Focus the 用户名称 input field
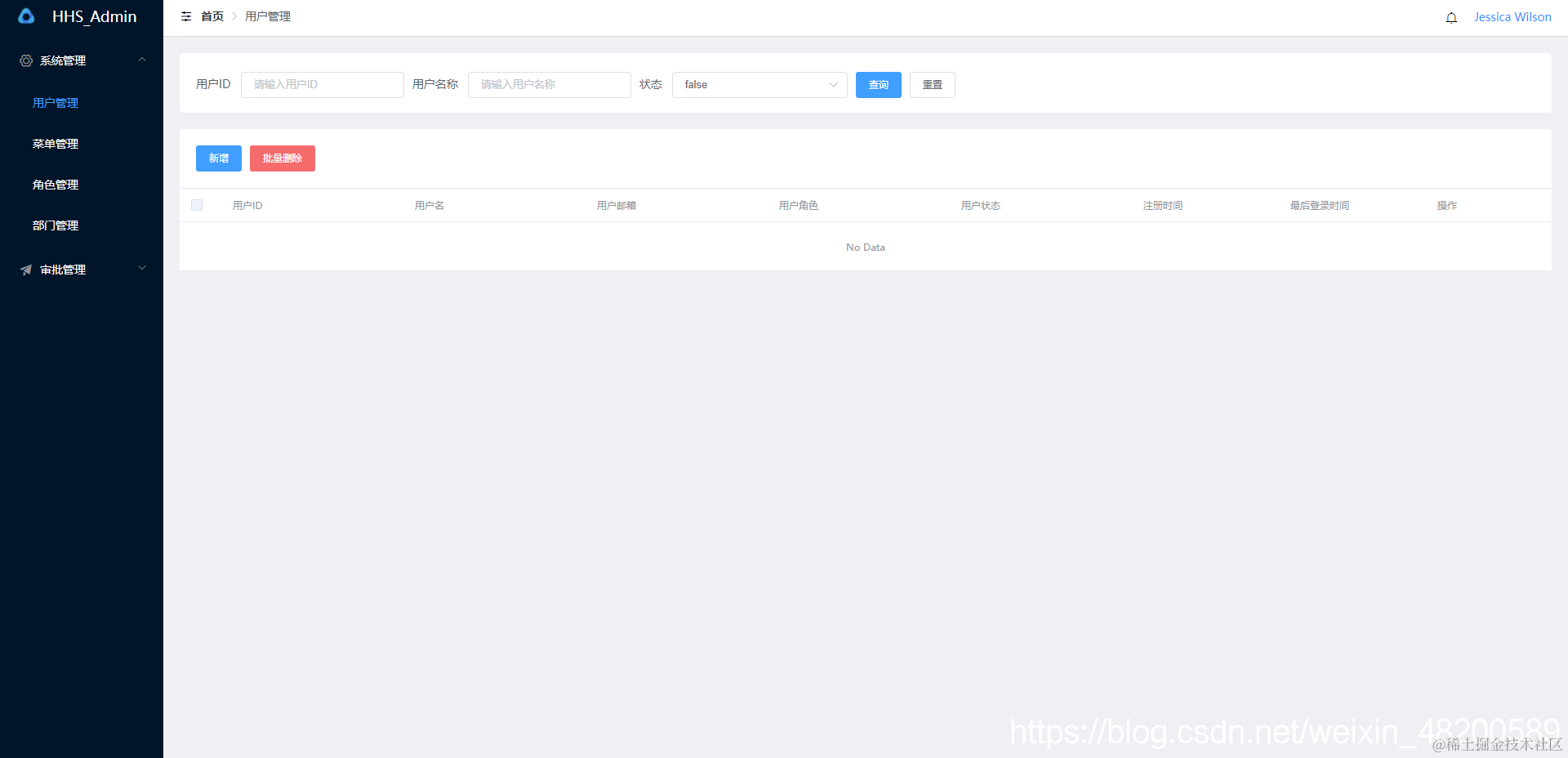Image resolution: width=1568 pixels, height=758 pixels. pos(550,85)
